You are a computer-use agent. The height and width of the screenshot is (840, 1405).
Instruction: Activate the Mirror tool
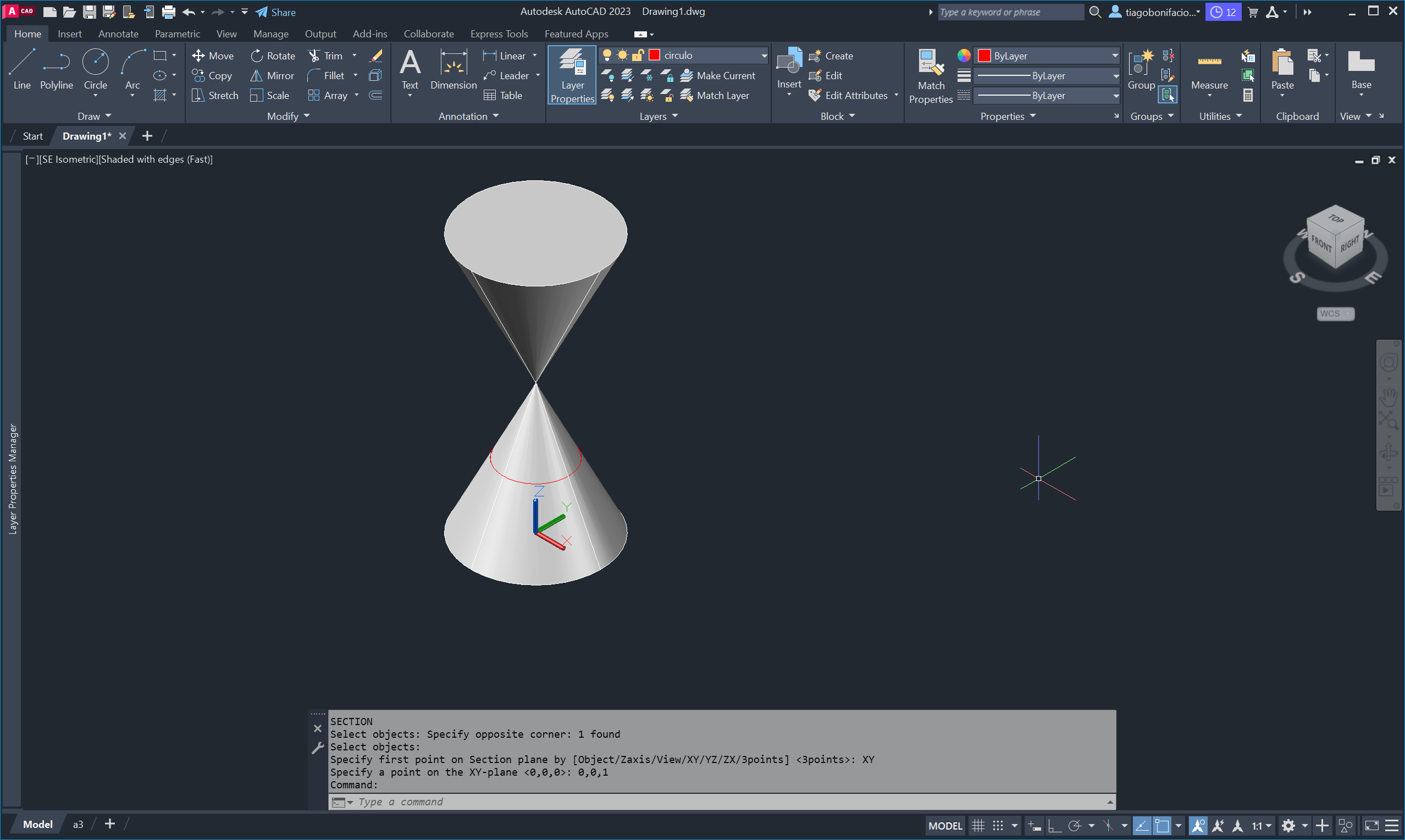click(x=272, y=75)
